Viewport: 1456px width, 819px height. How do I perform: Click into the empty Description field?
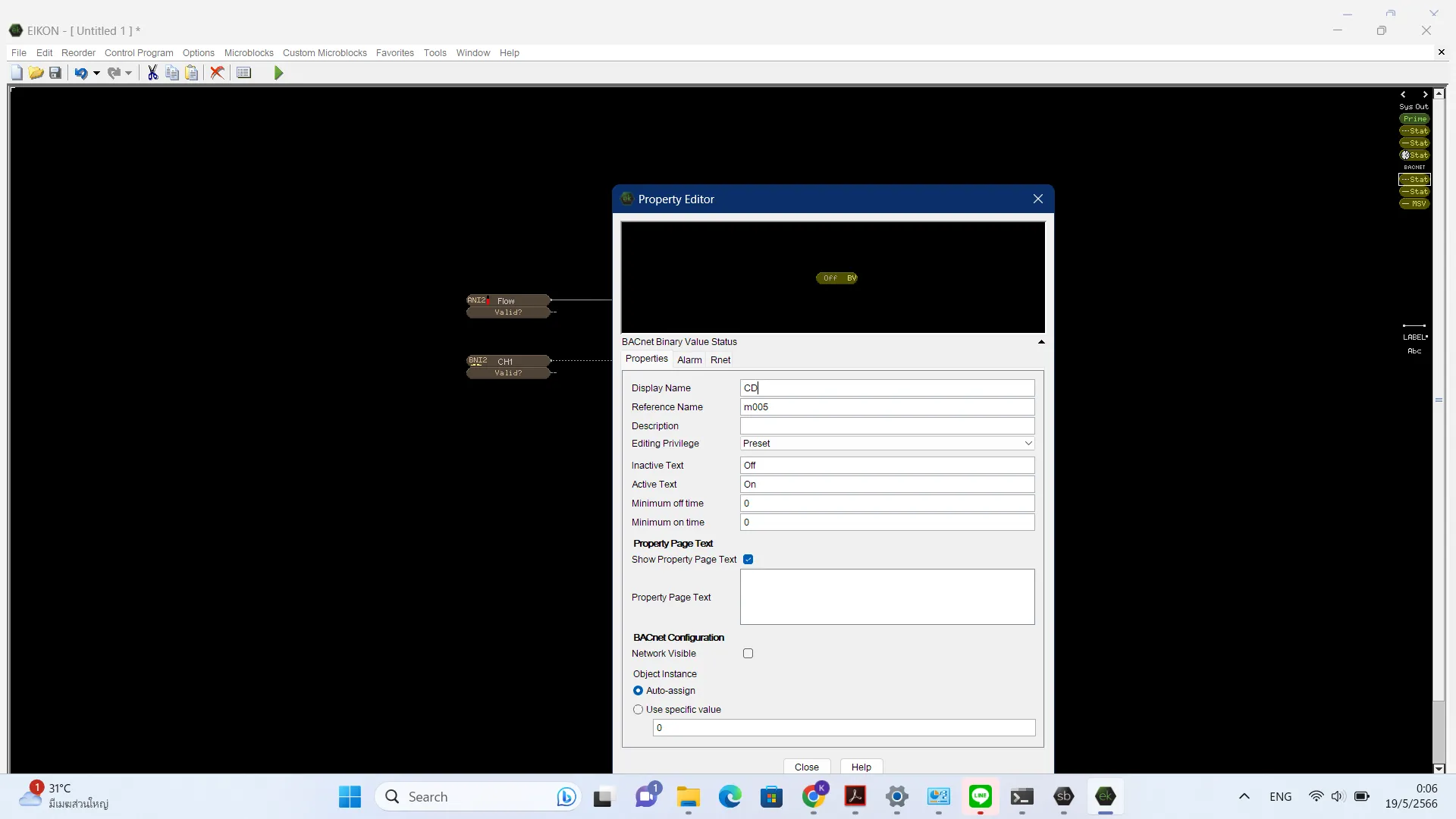pyautogui.click(x=887, y=426)
